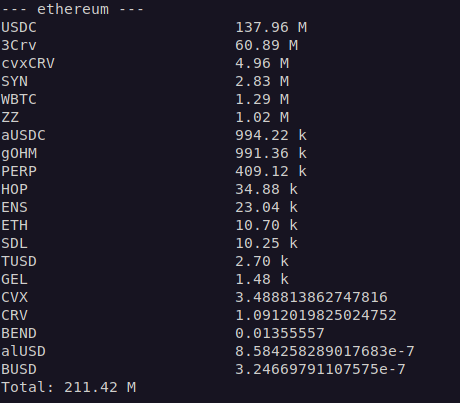Screen dimensions: 460x403
Task: Select the 3Crv token row label
Action: [19, 45]
